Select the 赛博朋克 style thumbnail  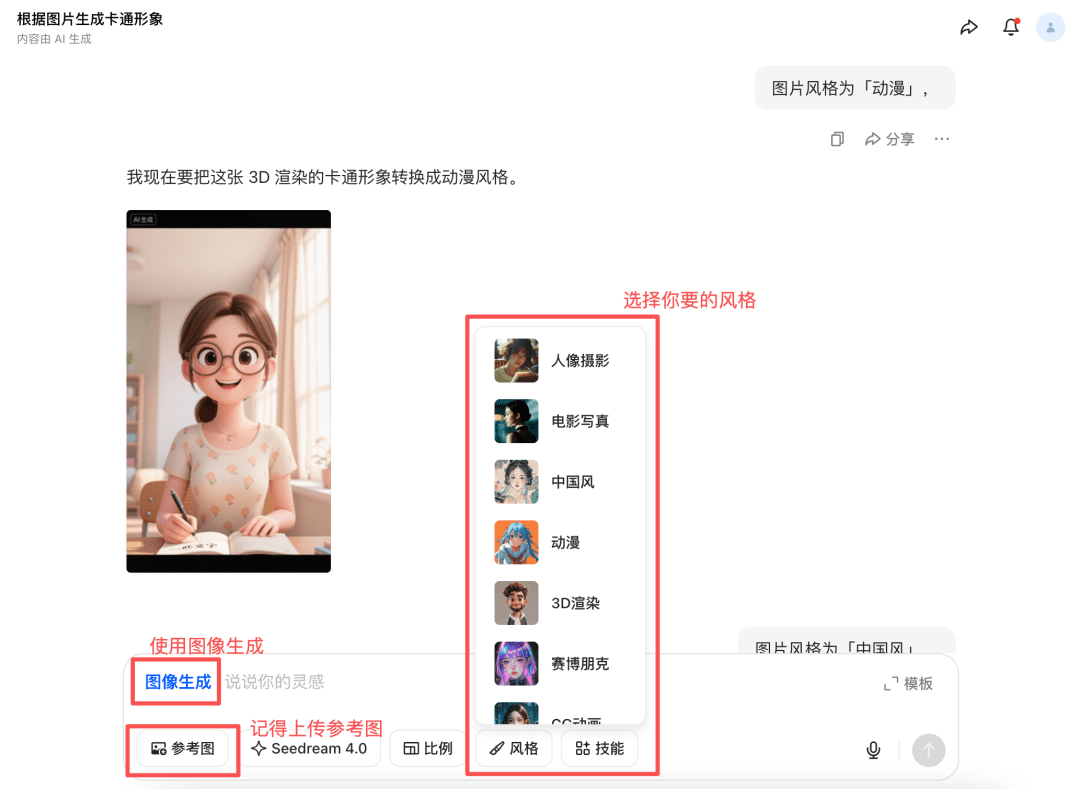516,663
